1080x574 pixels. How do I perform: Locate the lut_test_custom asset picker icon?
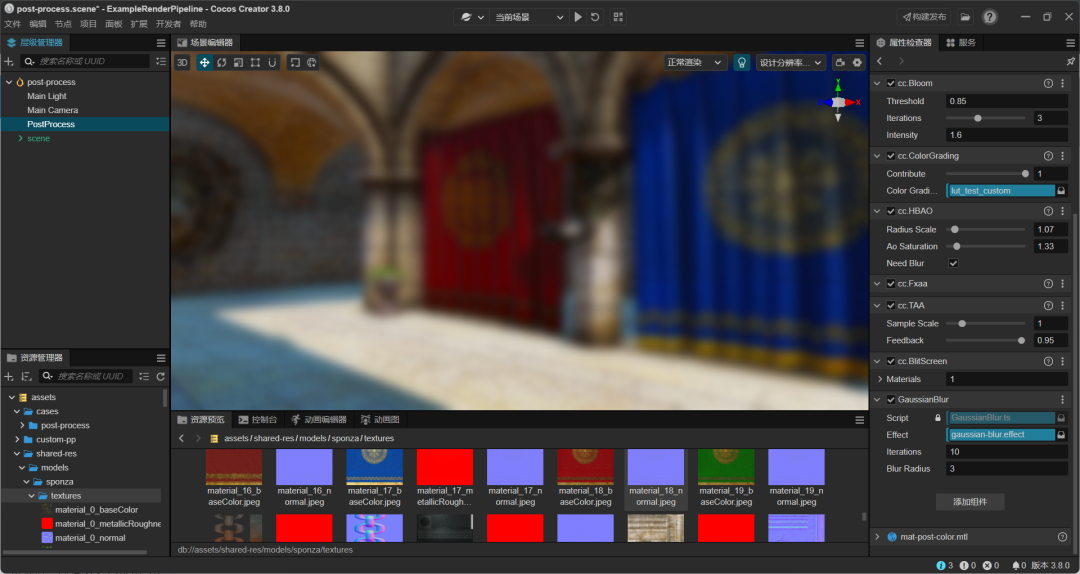point(1061,191)
